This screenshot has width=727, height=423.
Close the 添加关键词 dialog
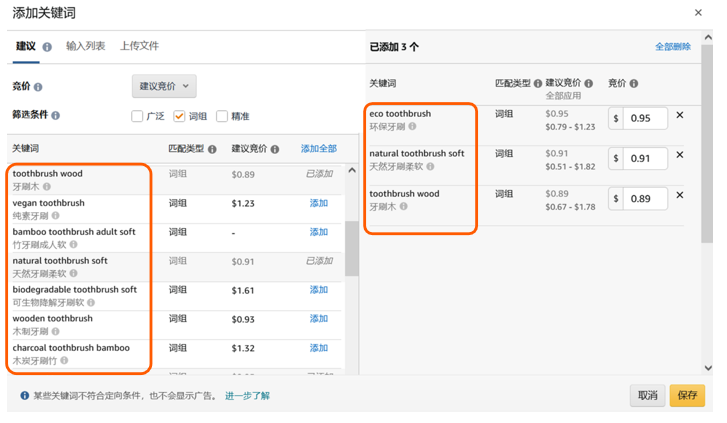[x=698, y=13]
